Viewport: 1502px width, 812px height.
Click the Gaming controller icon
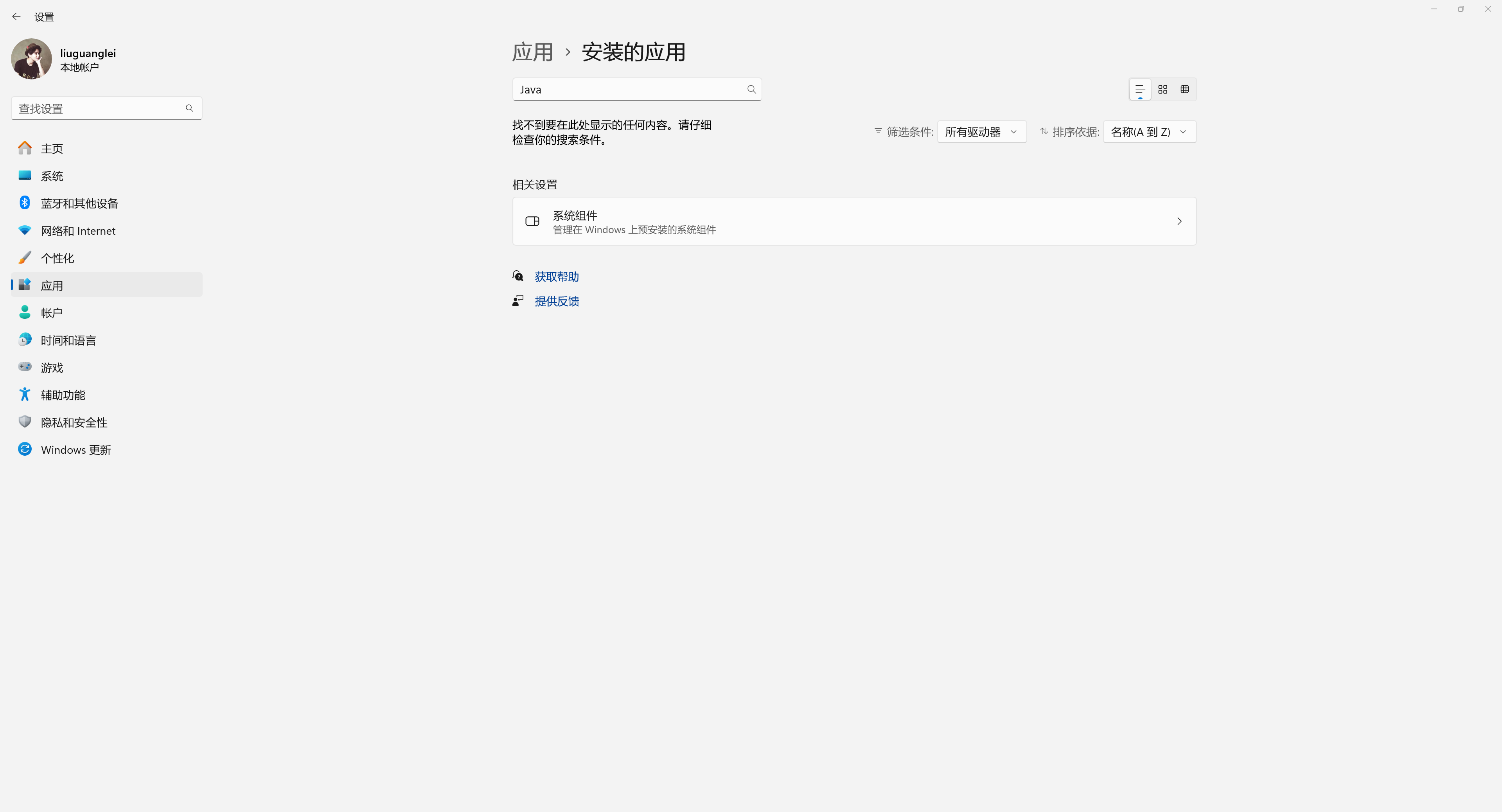(x=25, y=367)
